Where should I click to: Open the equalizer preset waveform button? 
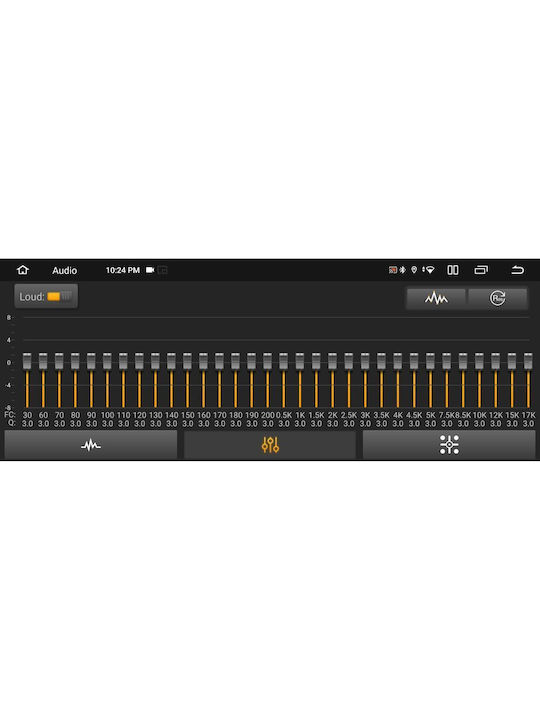tap(436, 298)
